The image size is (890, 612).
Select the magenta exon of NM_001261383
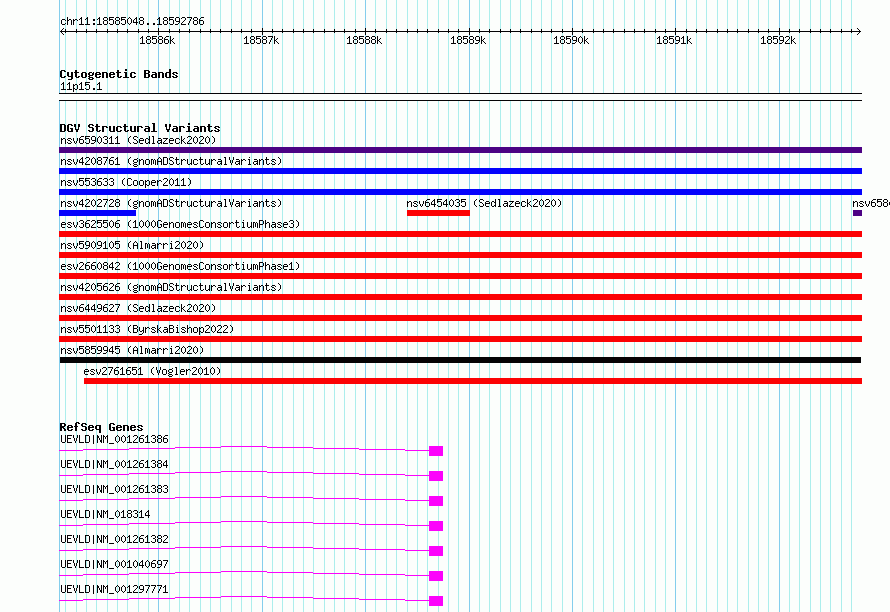click(x=436, y=501)
